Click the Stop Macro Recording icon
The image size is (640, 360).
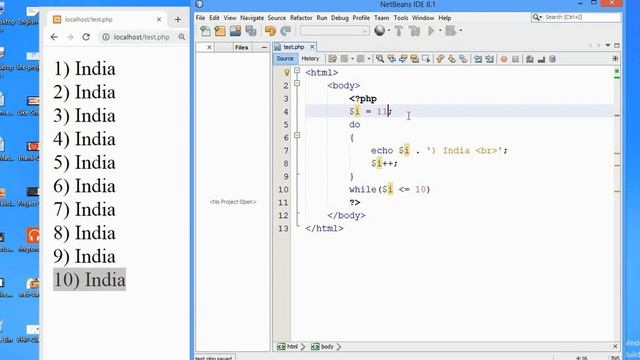tap(516, 59)
